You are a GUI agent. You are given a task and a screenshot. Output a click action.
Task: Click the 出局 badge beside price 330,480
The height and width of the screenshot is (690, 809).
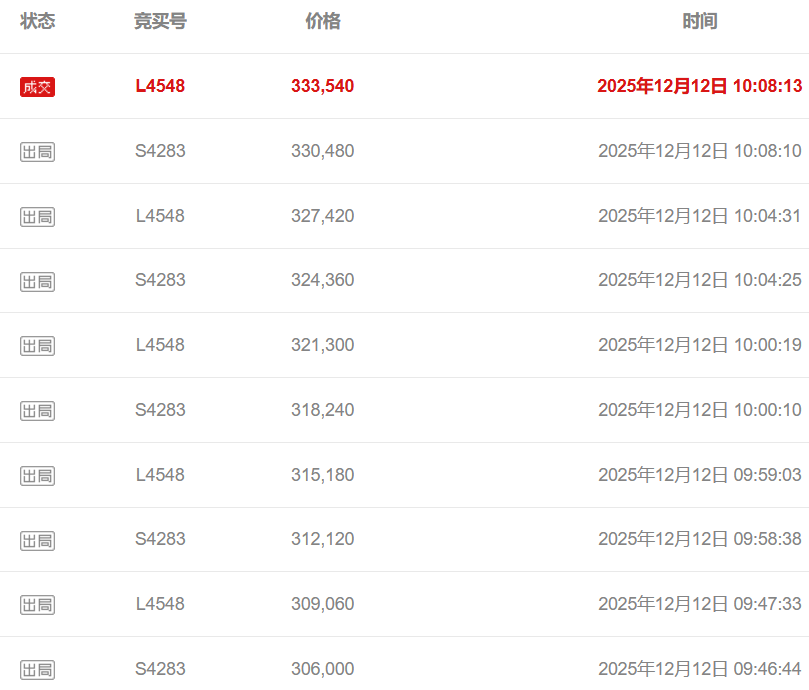click(x=37, y=152)
